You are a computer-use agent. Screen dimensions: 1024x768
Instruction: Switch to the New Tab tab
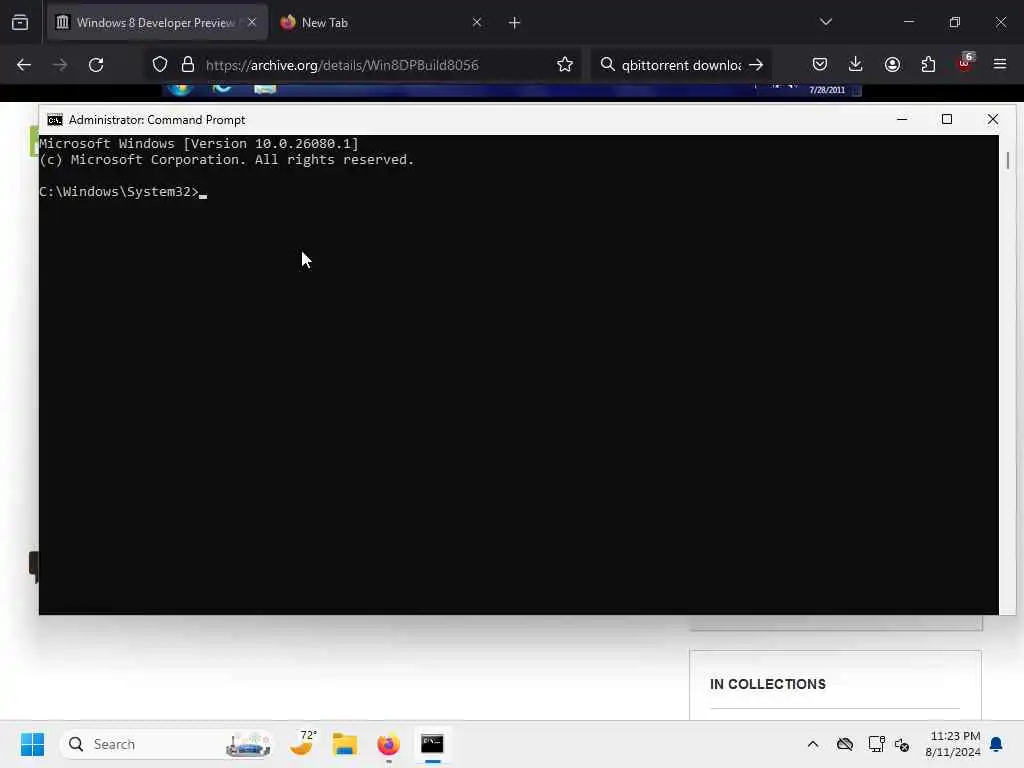coord(325,23)
